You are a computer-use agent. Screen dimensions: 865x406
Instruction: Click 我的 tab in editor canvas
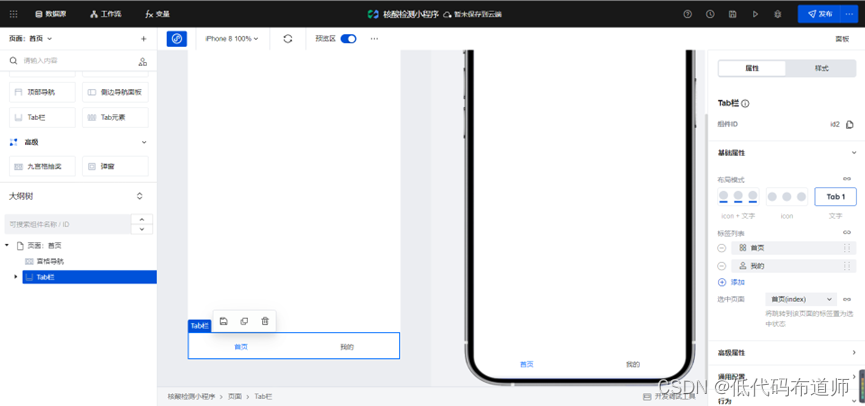point(346,347)
